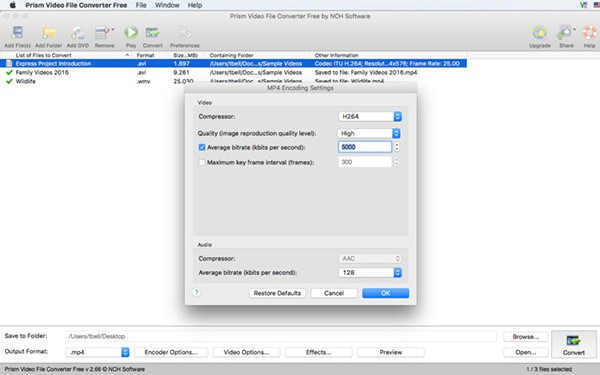Click the question mark help button in dialog
The image size is (600, 375).
pyautogui.click(x=196, y=293)
